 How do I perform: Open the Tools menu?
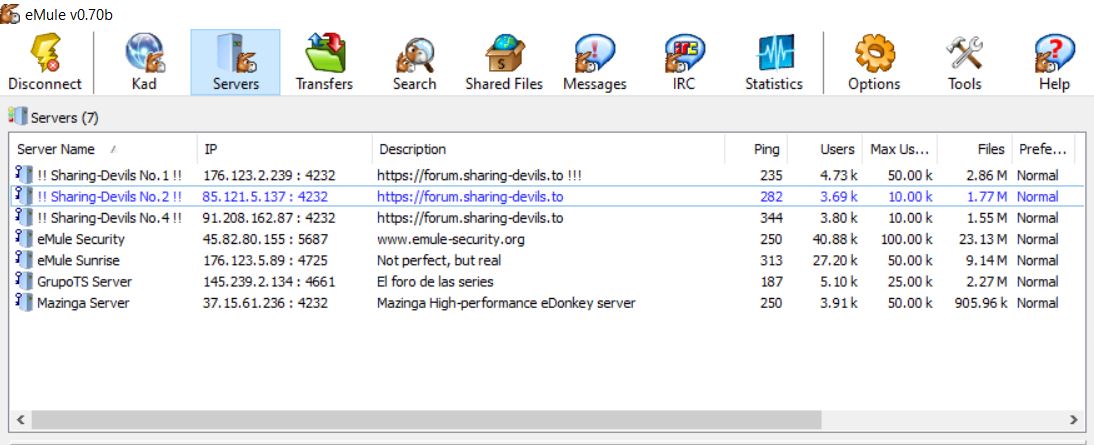(964, 62)
